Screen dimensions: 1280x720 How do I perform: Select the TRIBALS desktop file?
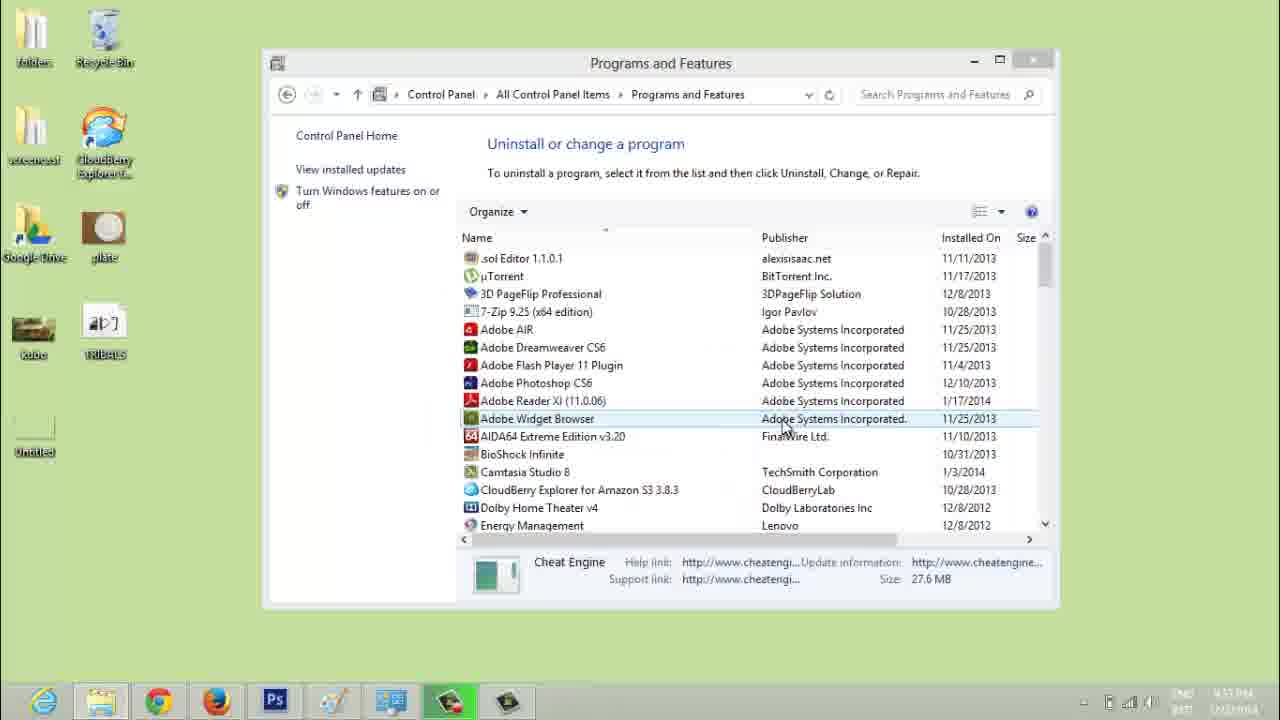tap(105, 332)
